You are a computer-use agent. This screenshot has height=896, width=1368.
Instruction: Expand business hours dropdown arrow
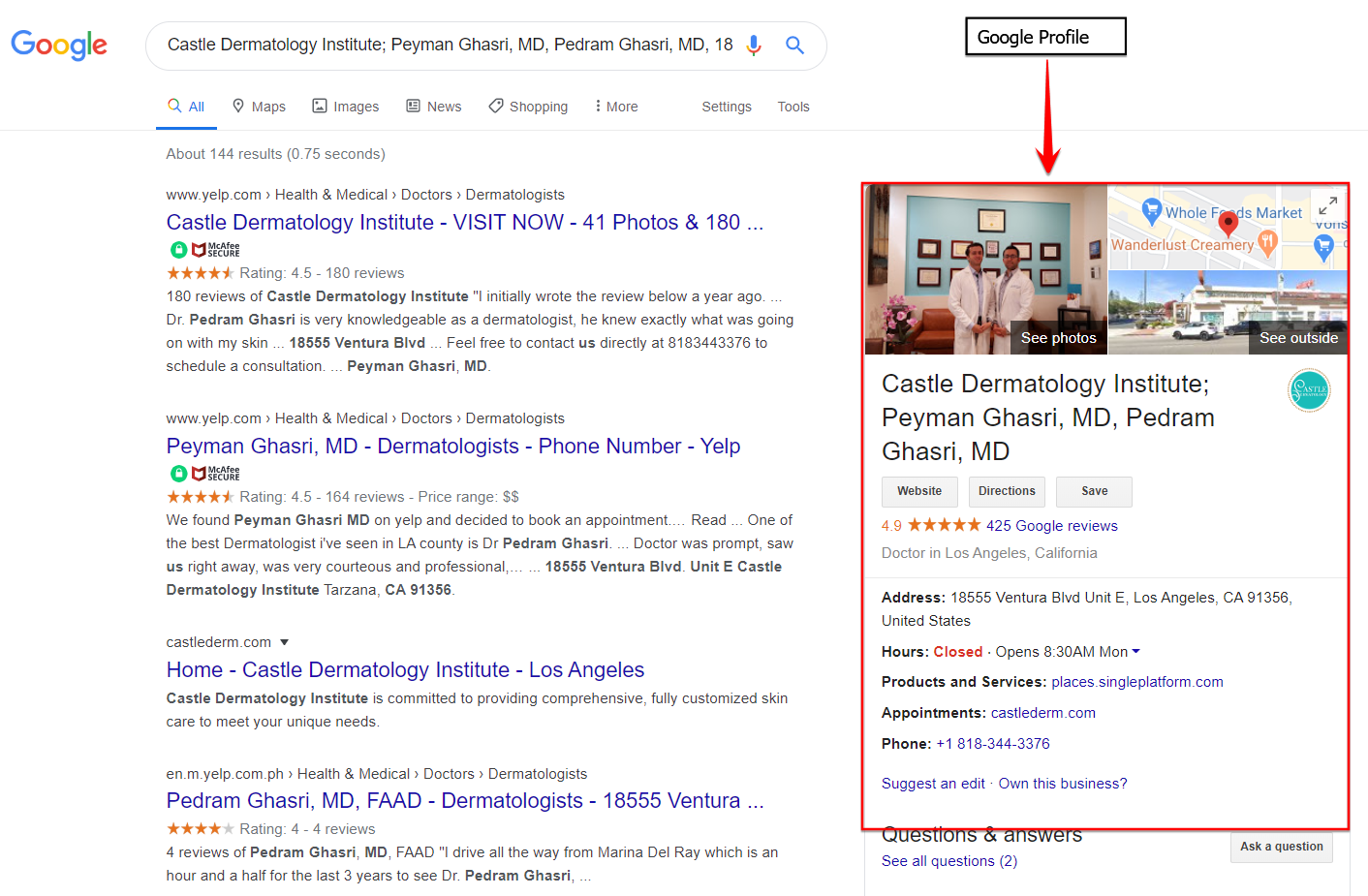(x=1136, y=652)
